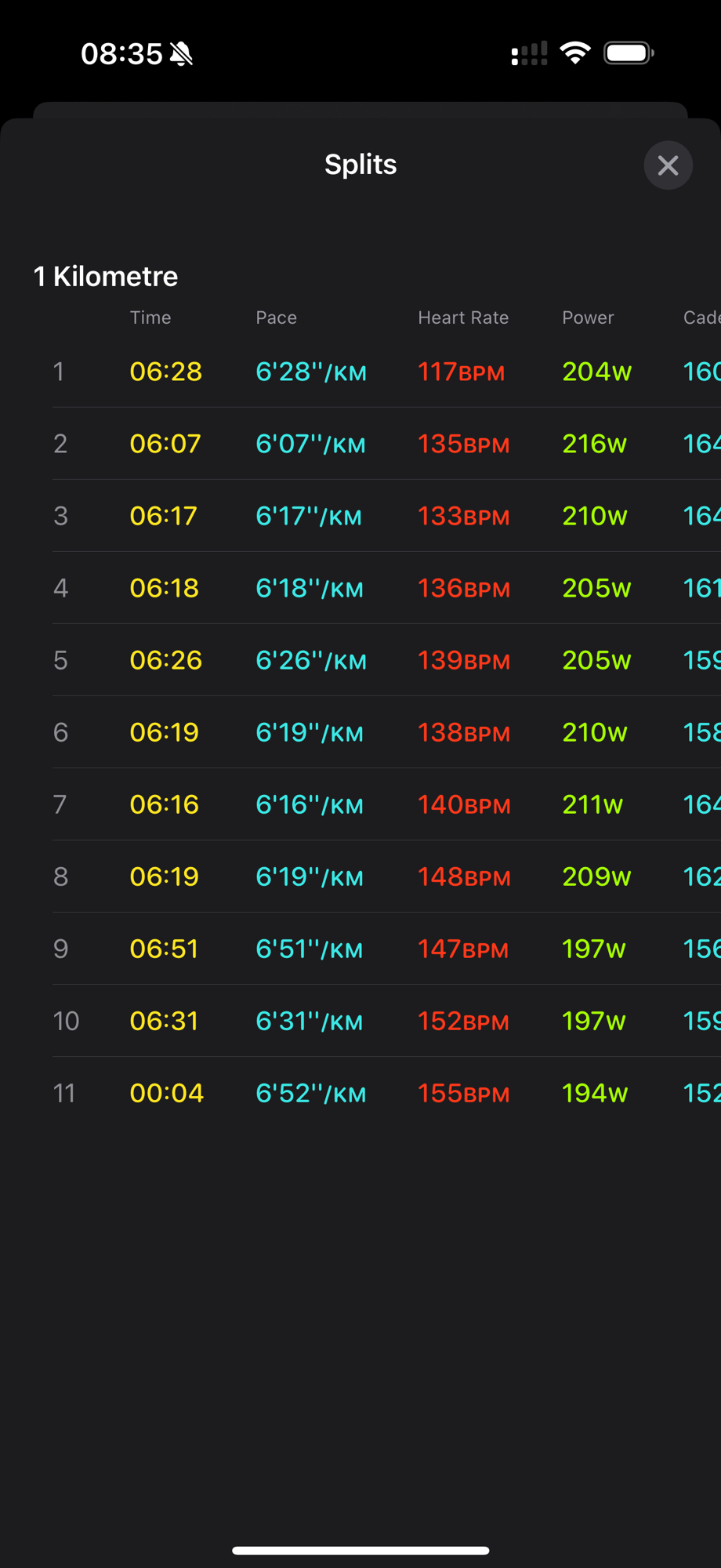Tap the battery indicator icon
Image resolution: width=721 pixels, height=1568 pixels.
point(628,53)
